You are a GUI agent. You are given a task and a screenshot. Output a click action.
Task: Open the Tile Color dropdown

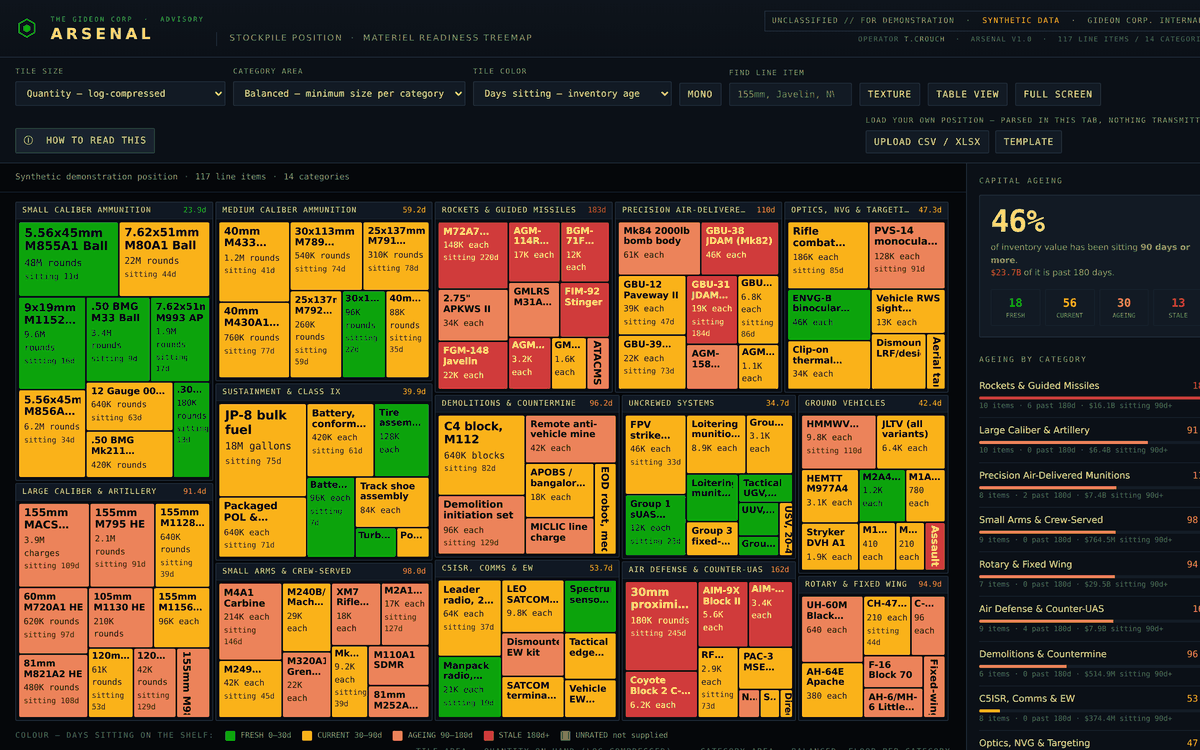(x=572, y=94)
